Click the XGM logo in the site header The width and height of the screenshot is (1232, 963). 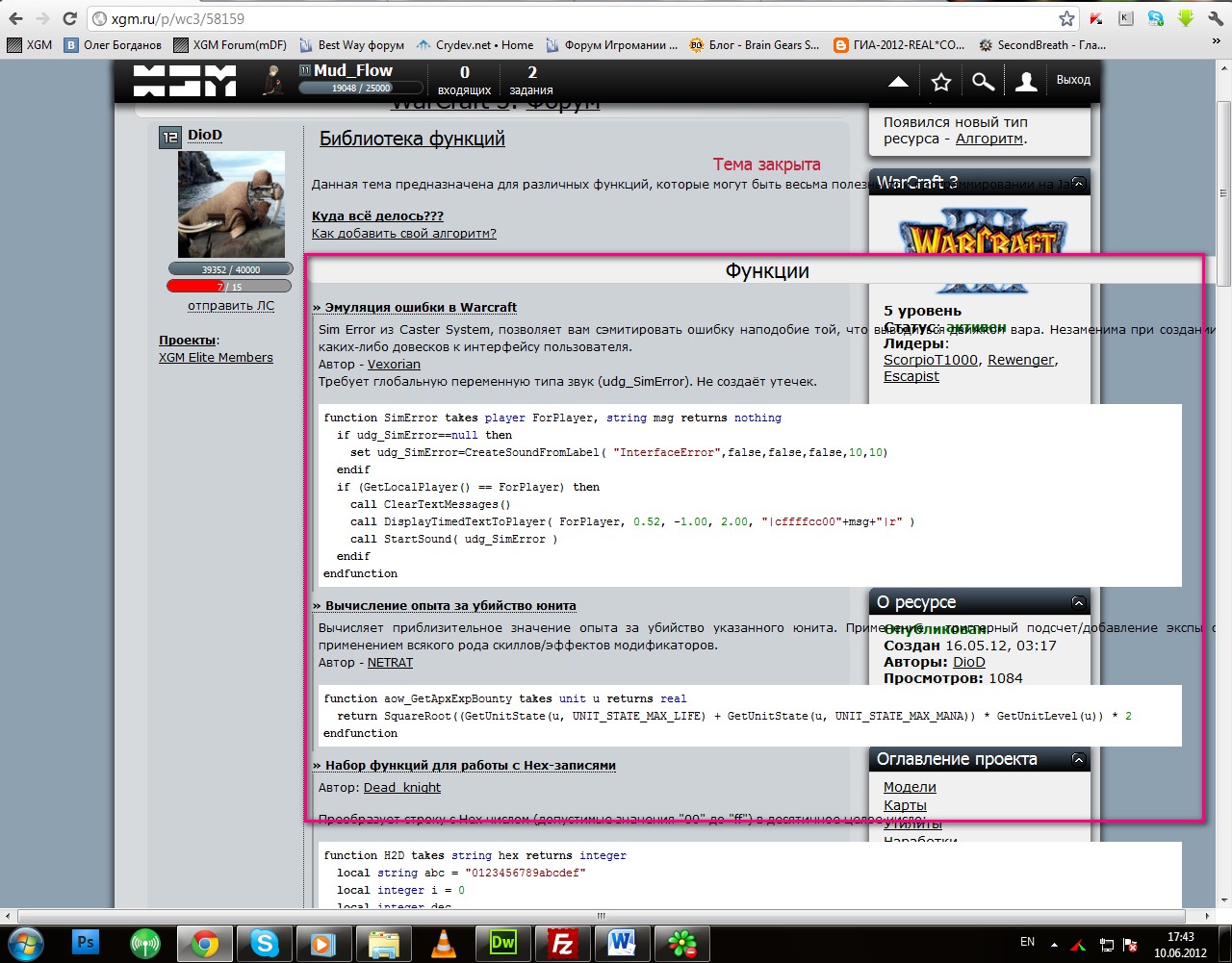click(185, 81)
